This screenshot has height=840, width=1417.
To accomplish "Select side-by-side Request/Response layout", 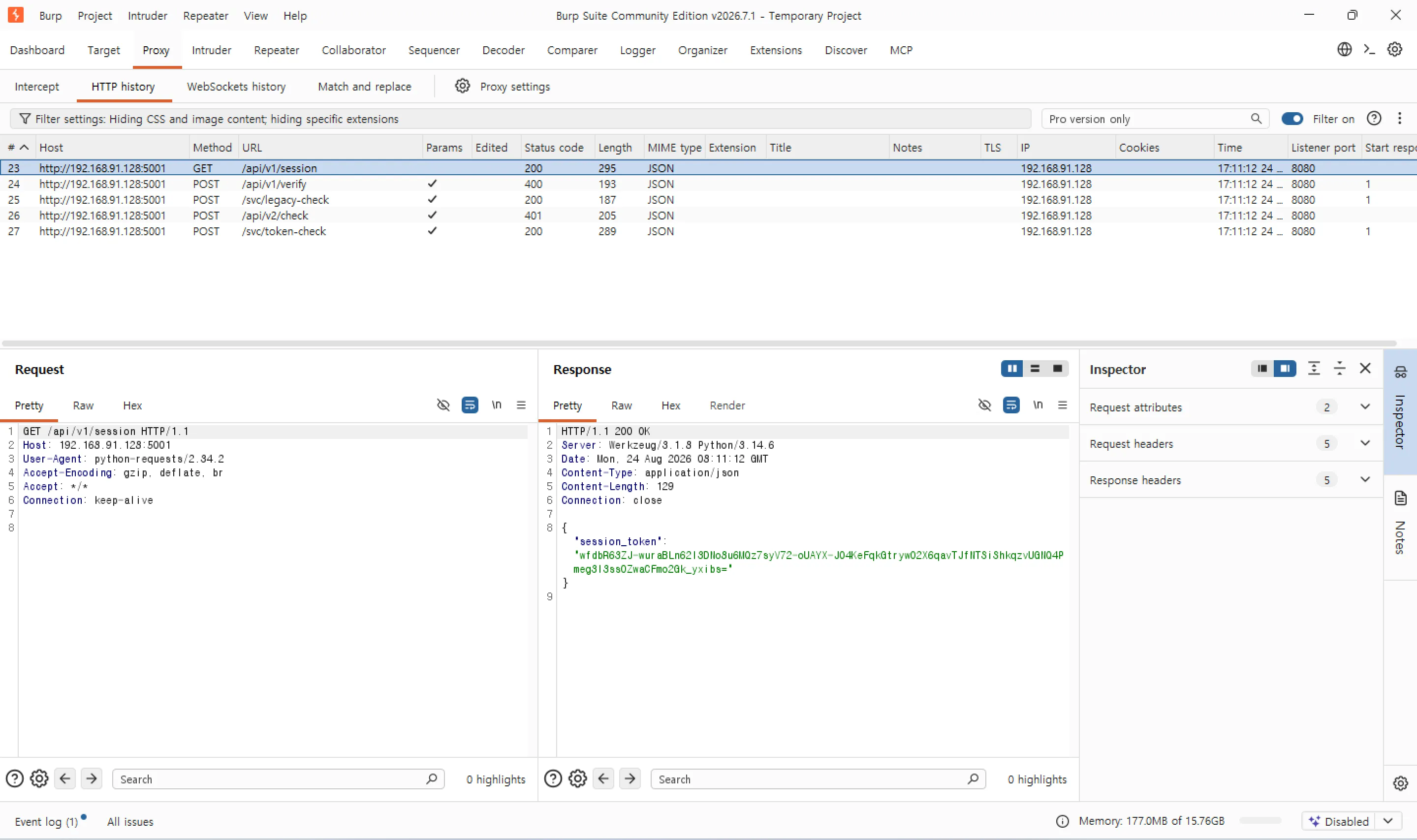I will coord(1011,369).
